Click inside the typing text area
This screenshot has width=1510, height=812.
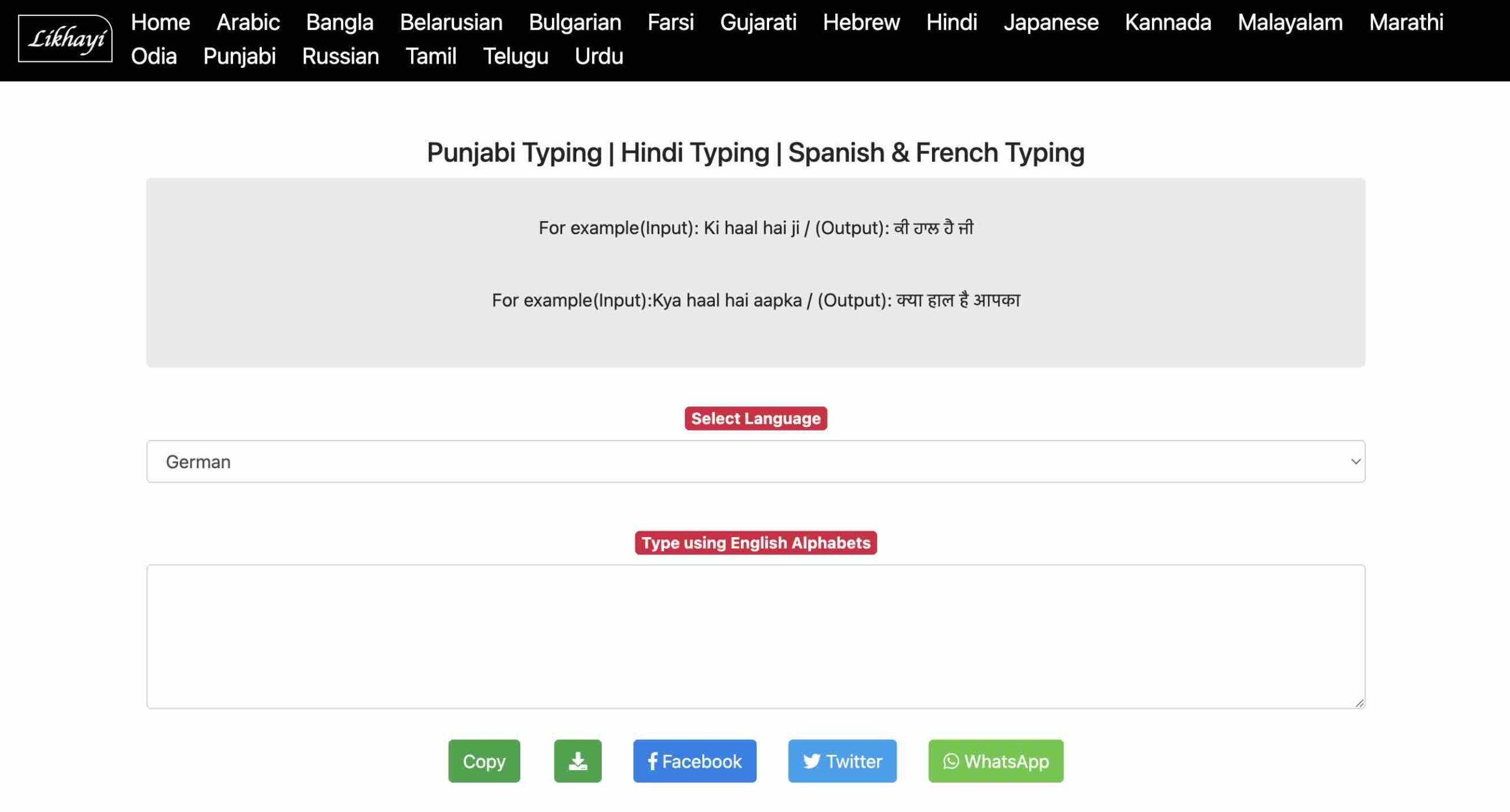(755, 636)
